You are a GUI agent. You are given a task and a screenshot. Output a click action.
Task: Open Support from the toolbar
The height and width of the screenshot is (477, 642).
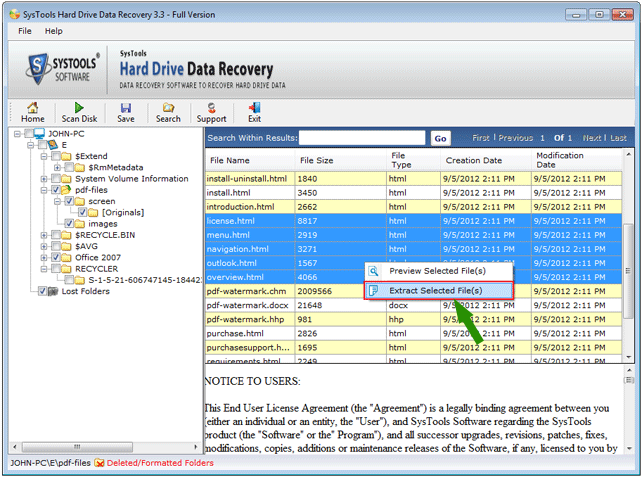tap(211, 108)
